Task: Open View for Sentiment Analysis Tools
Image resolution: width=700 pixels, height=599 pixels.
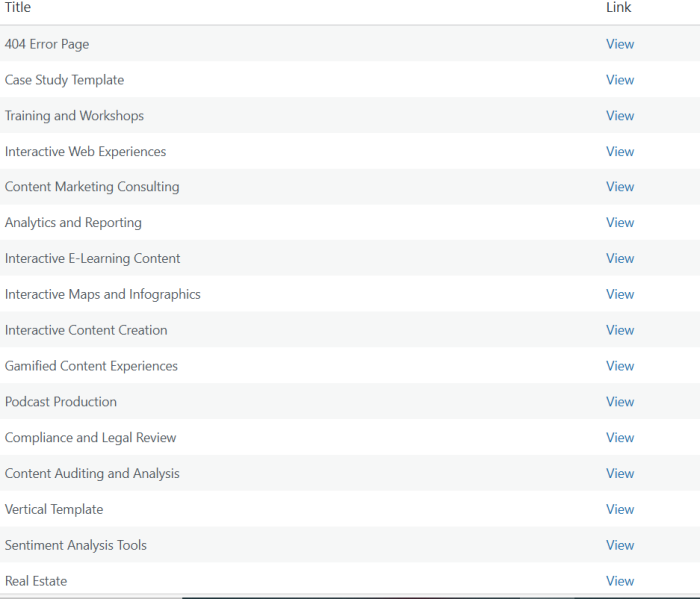Action: tap(620, 546)
